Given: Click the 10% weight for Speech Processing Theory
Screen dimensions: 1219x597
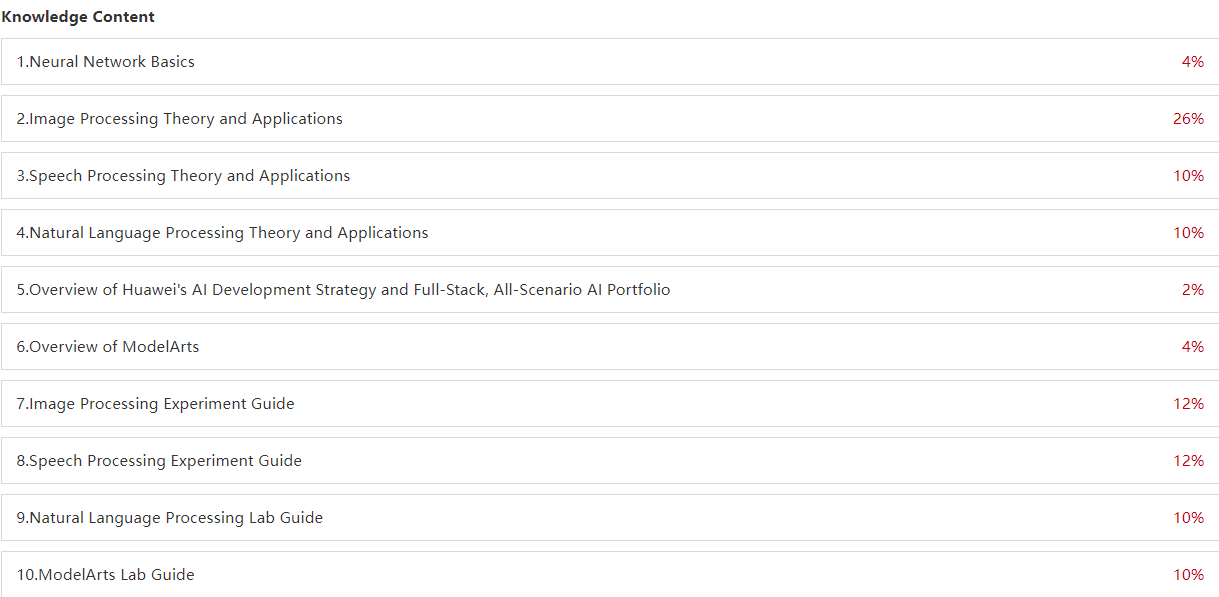Looking at the screenshot, I should (1188, 176).
